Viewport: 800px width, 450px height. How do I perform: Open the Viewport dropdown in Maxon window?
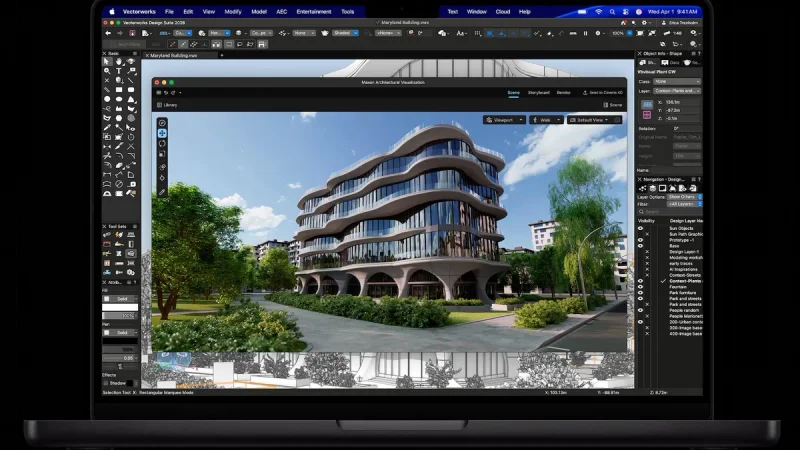[504, 120]
